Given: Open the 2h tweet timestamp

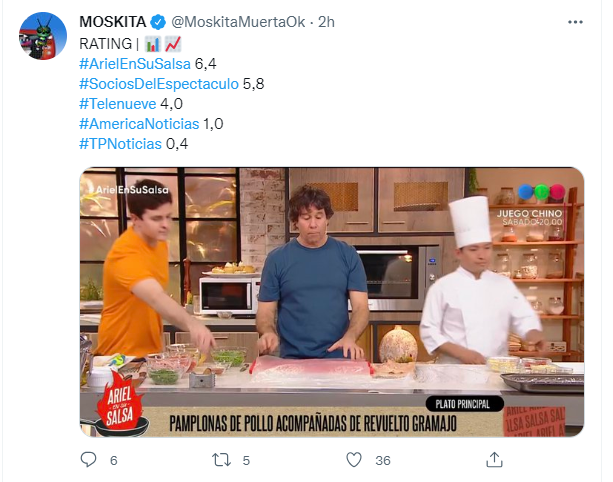Looking at the screenshot, I should click(x=326, y=22).
